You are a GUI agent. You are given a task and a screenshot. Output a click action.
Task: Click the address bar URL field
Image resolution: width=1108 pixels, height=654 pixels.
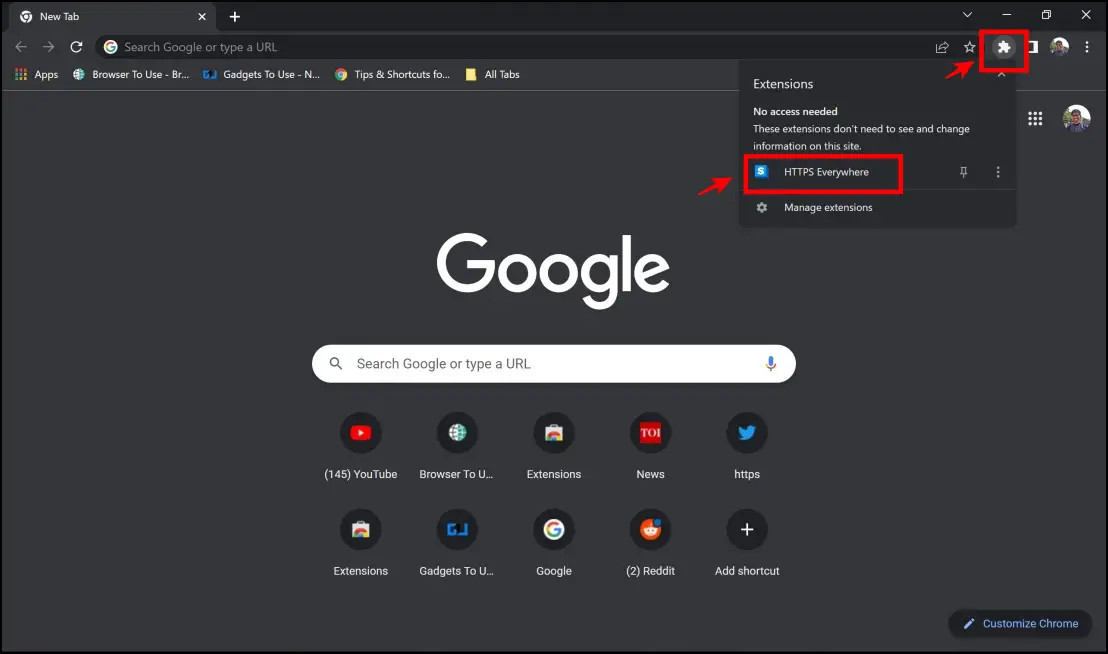[x=523, y=47]
